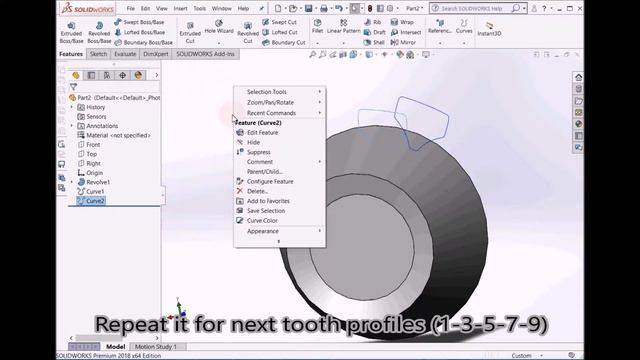The height and width of the screenshot is (360, 640).
Task: Select the Rib tool
Action: point(372,22)
